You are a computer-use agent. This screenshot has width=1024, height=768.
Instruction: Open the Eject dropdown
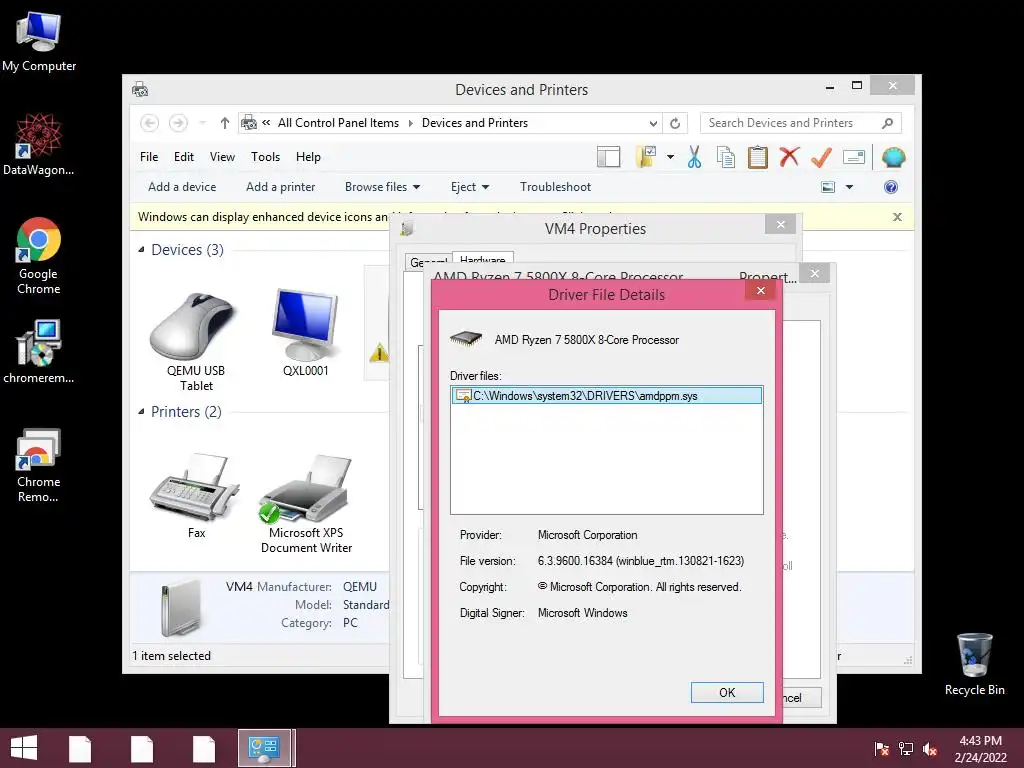click(x=470, y=187)
